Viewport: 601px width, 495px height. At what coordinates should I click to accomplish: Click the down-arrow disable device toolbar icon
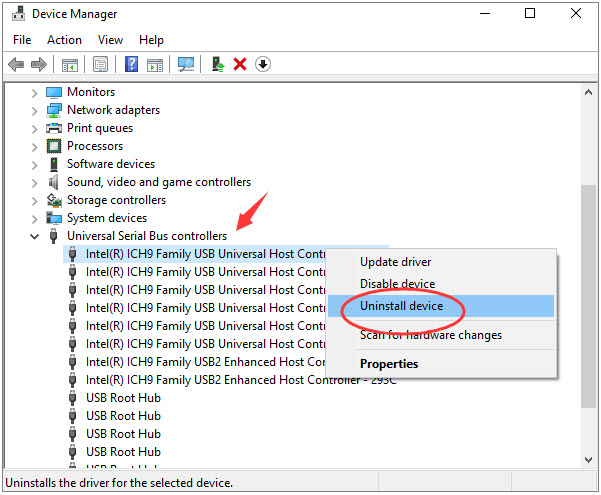(263, 64)
